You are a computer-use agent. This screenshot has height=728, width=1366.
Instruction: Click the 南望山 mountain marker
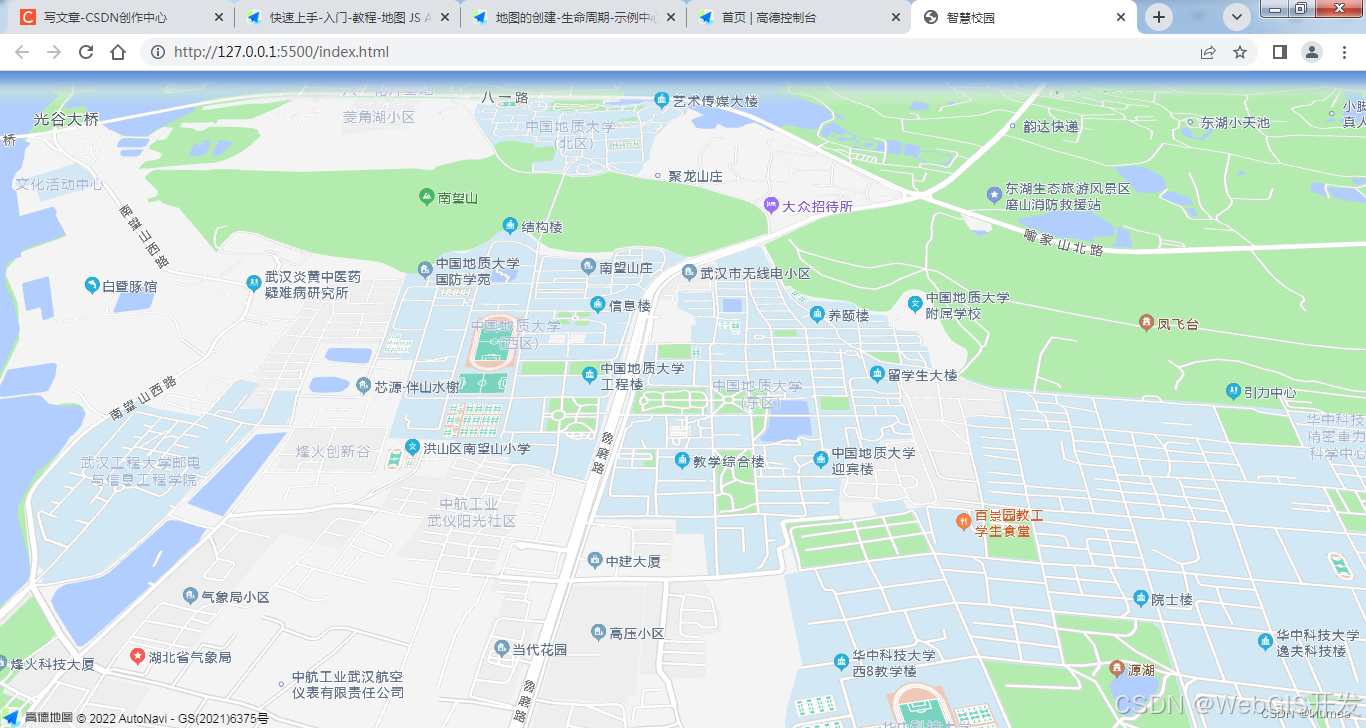point(427,197)
